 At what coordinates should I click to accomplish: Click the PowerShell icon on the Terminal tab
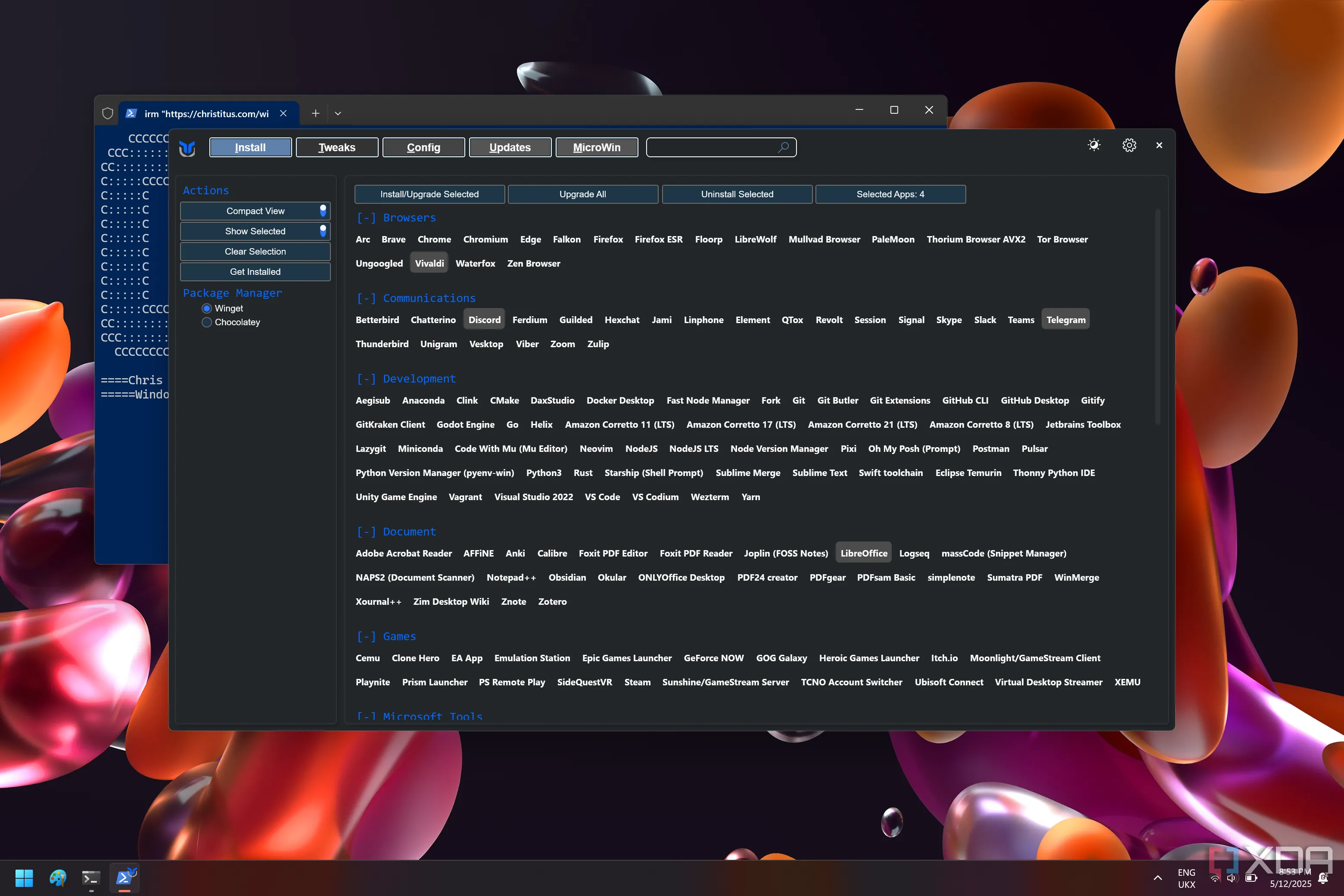pyautogui.click(x=131, y=113)
